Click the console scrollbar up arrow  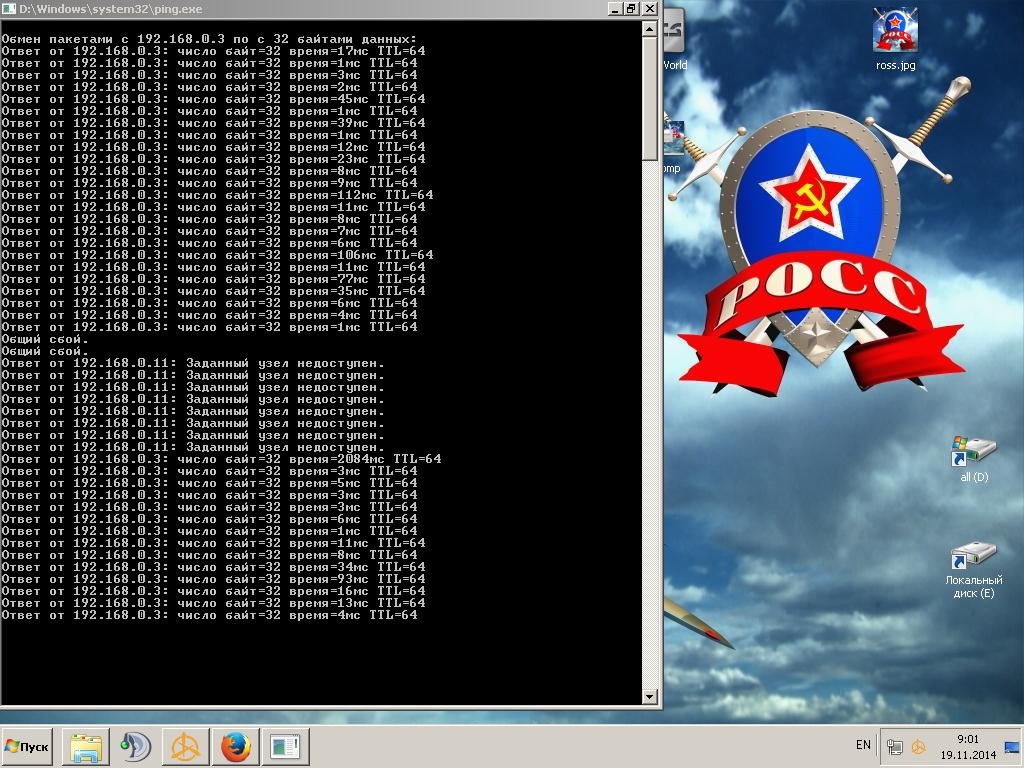click(x=650, y=29)
